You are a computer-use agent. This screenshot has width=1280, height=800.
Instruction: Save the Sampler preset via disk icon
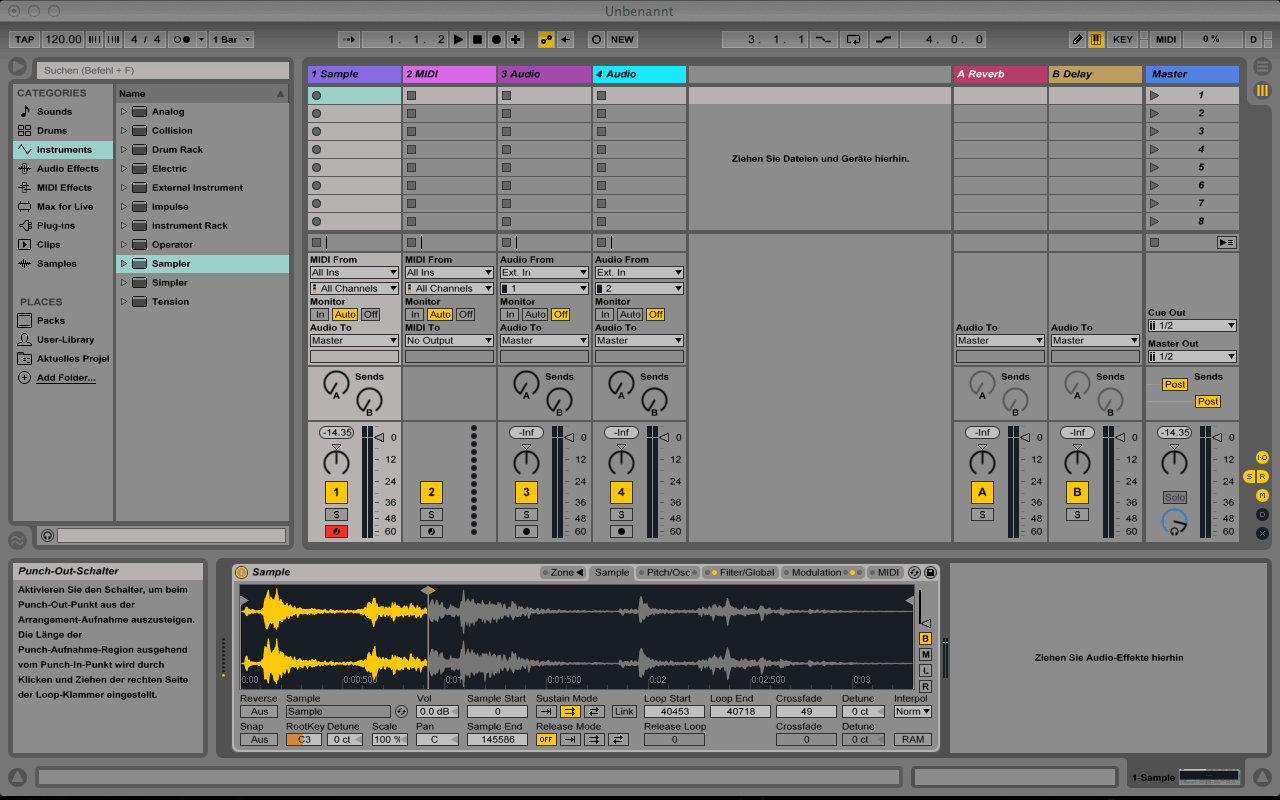click(930, 572)
